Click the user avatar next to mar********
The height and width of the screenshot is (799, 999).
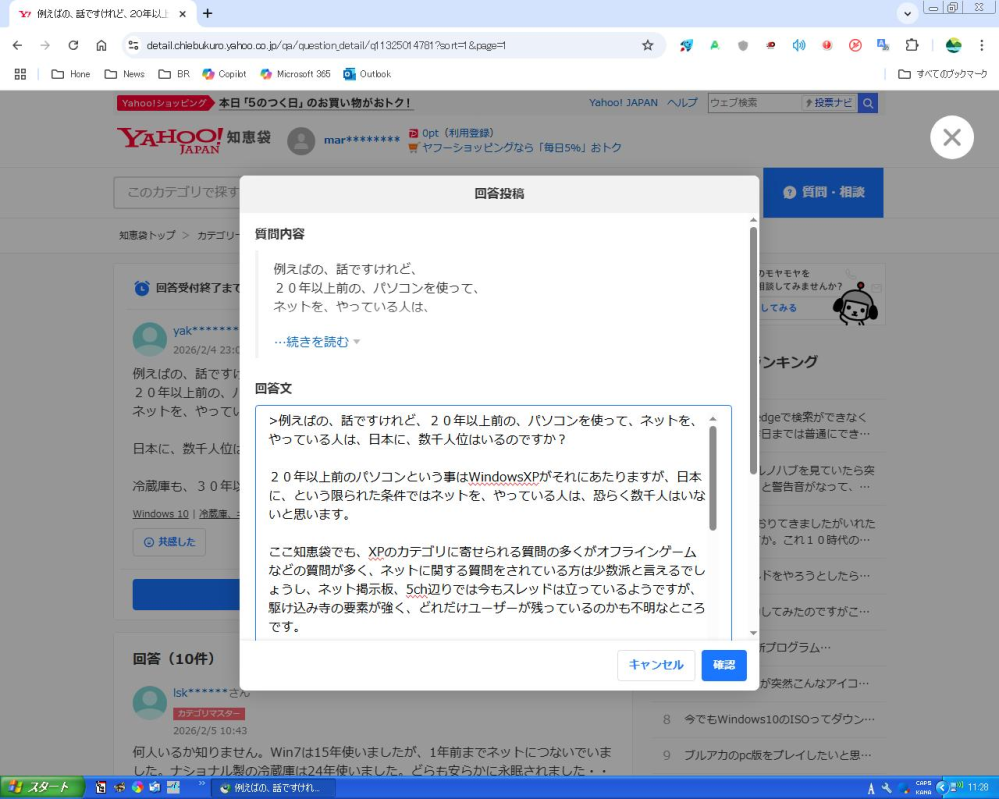(x=301, y=141)
